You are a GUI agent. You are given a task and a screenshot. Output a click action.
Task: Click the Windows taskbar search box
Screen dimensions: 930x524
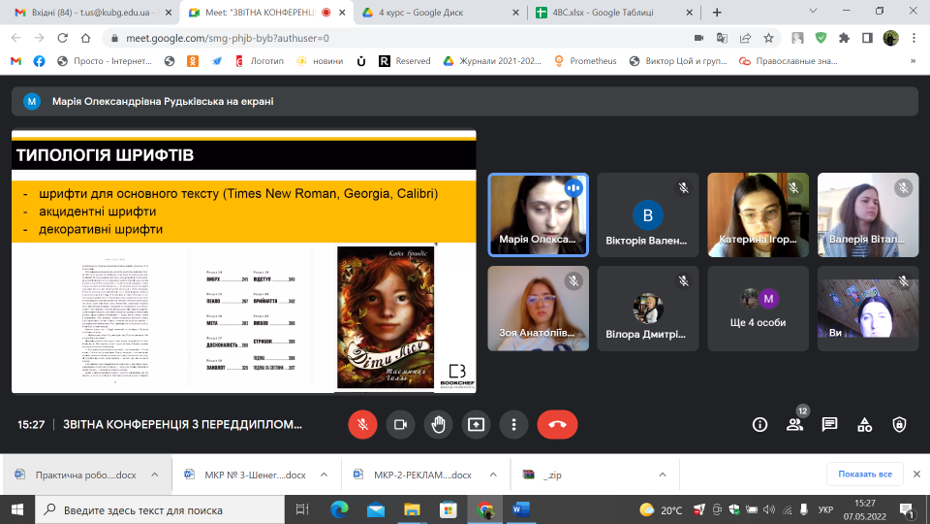[160, 510]
